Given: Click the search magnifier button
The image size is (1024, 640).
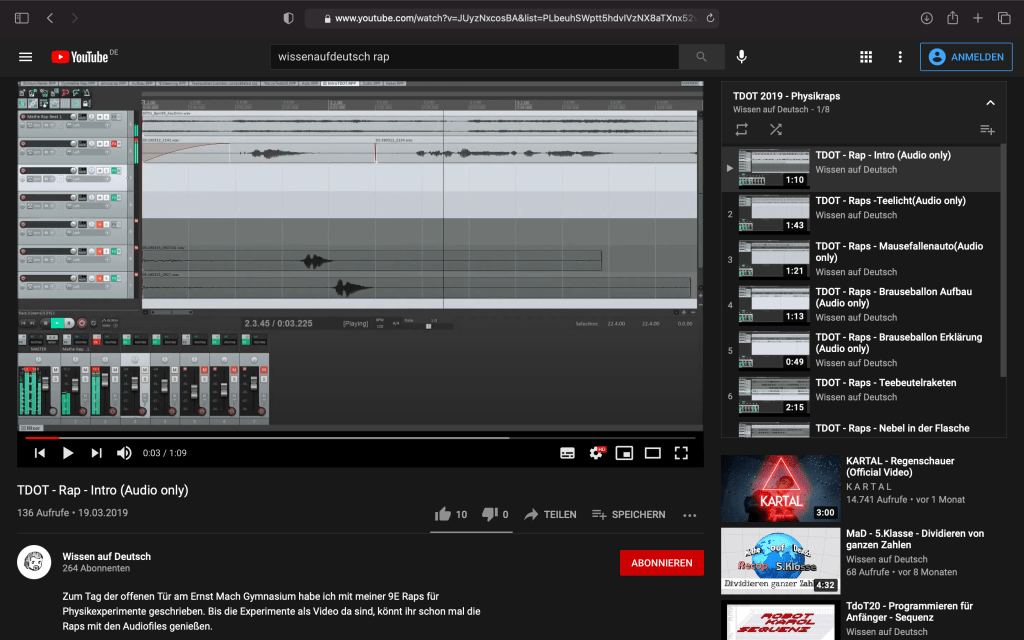Looking at the screenshot, I should tap(702, 57).
